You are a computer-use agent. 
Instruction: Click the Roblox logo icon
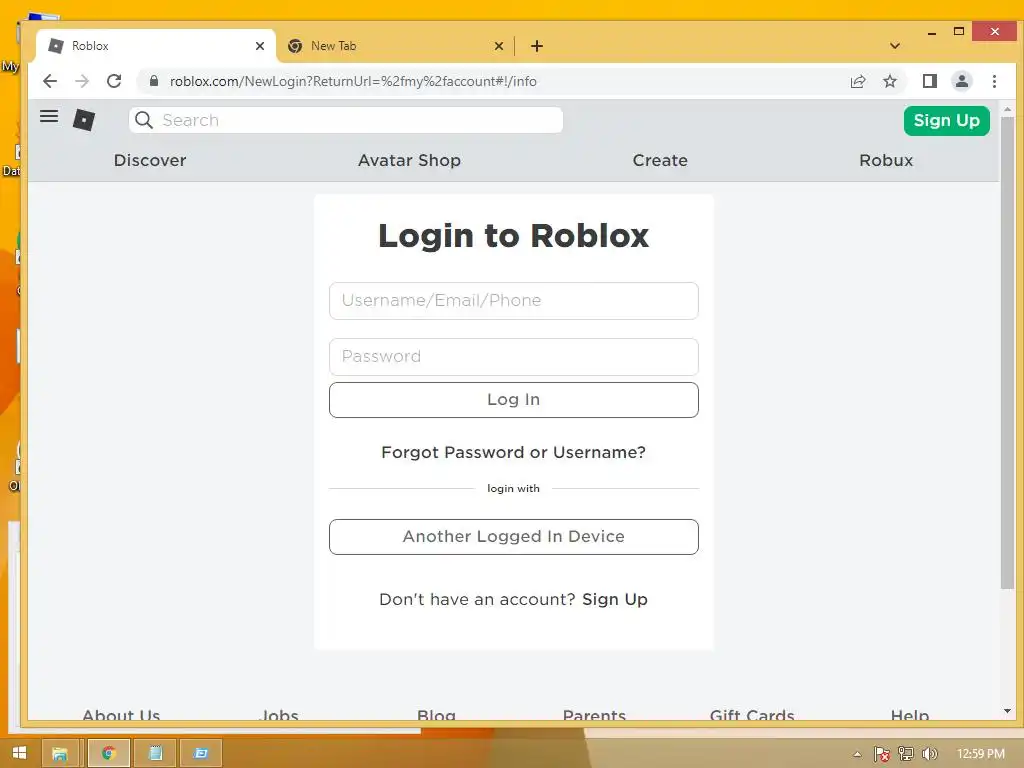pos(84,120)
